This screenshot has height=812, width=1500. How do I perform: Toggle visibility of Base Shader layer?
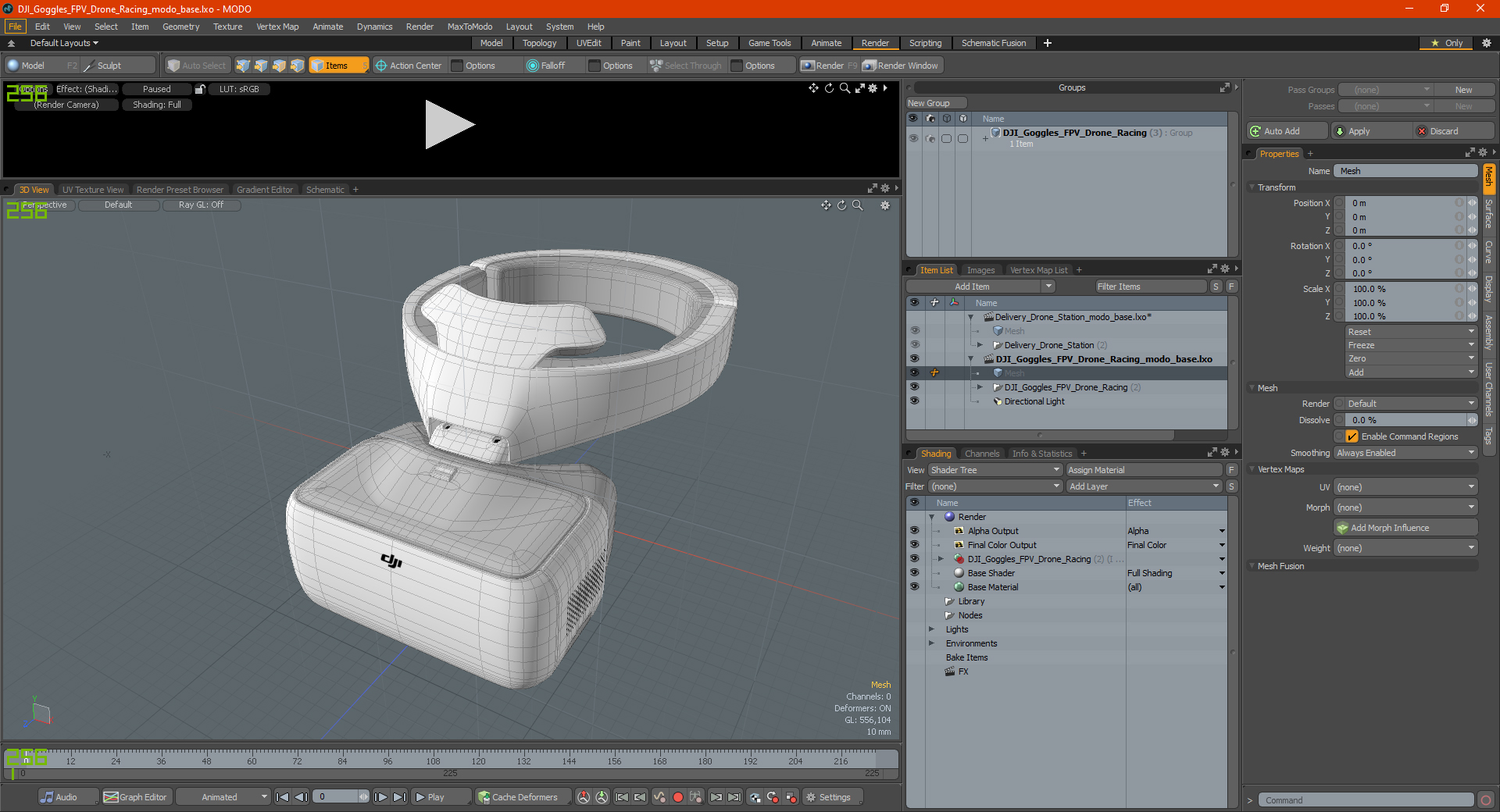coord(914,573)
